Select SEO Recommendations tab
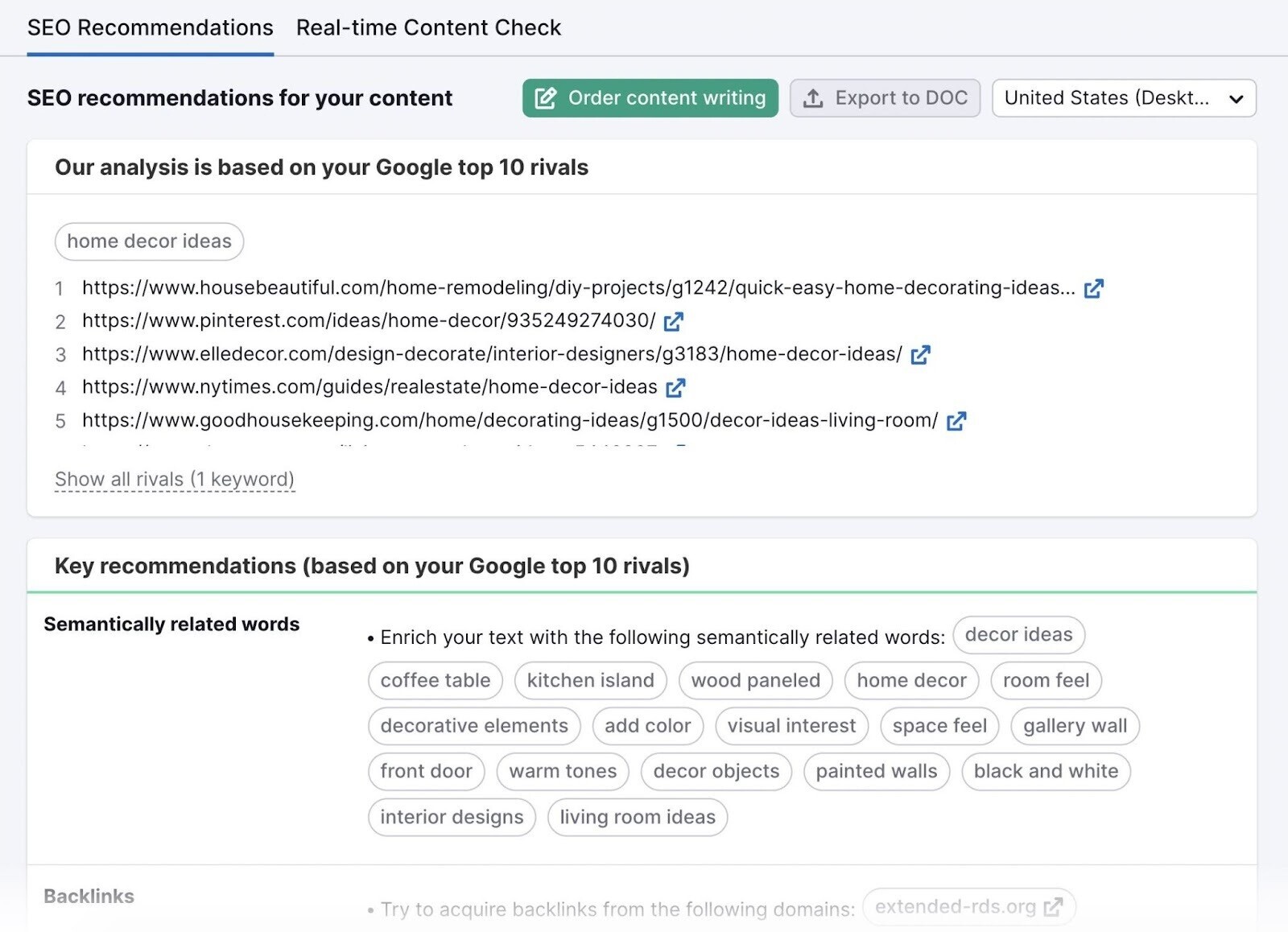The width and height of the screenshot is (1288, 932). click(x=151, y=28)
